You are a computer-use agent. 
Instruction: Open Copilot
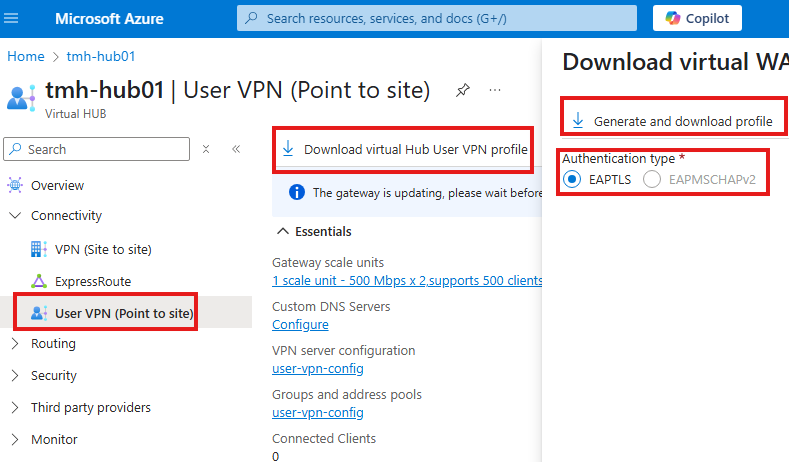[x=697, y=19]
